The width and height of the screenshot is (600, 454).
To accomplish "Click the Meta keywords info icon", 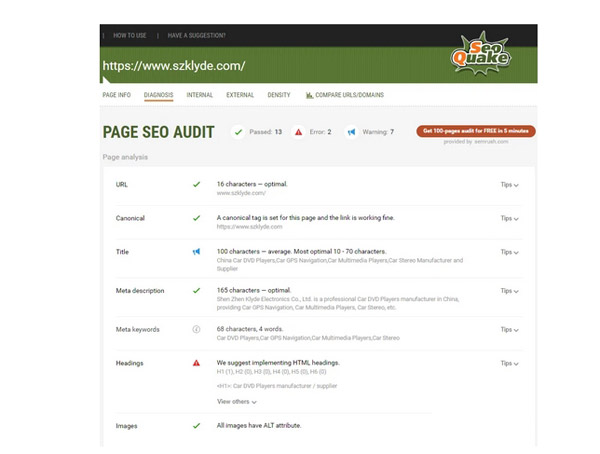I will tap(196, 329).
